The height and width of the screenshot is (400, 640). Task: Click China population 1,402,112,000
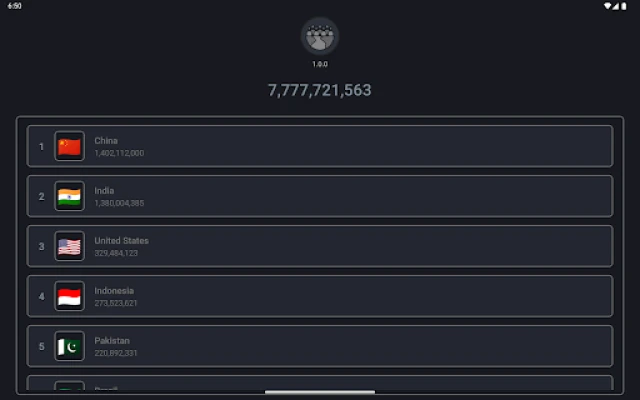click(119, 153)
